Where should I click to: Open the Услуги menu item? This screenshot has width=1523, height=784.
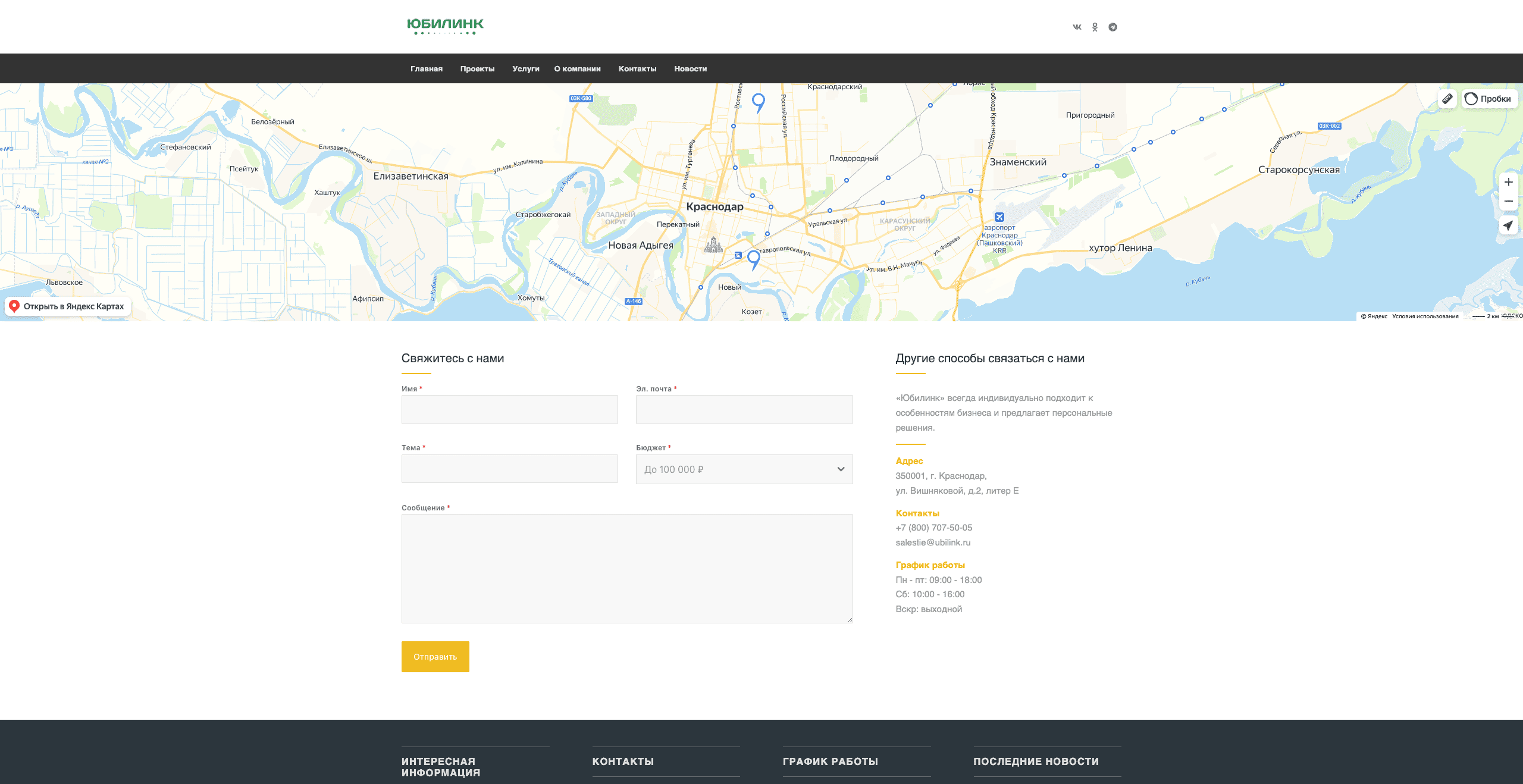(x=525, y=69)
